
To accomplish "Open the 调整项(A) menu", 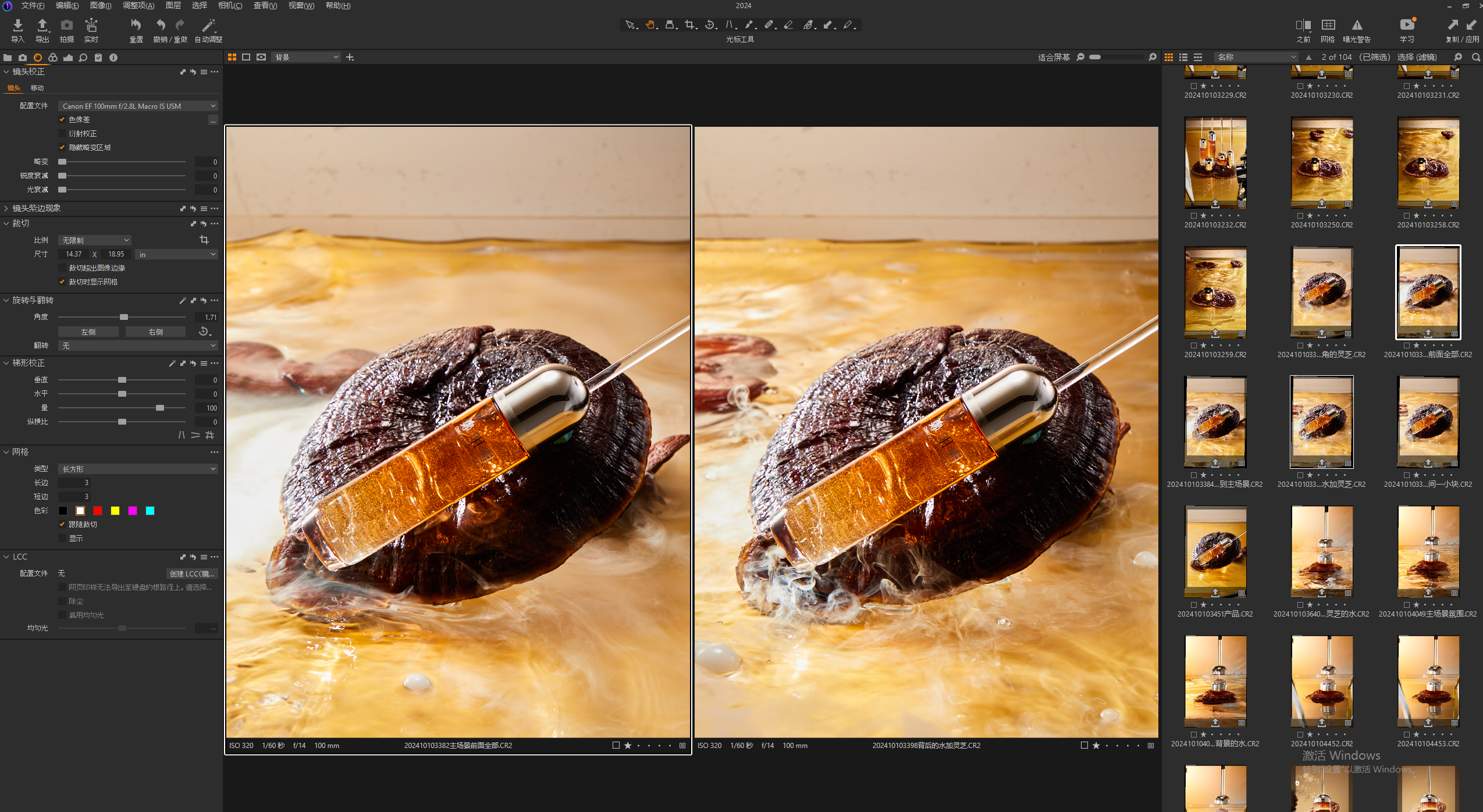I will coord(138,5).
